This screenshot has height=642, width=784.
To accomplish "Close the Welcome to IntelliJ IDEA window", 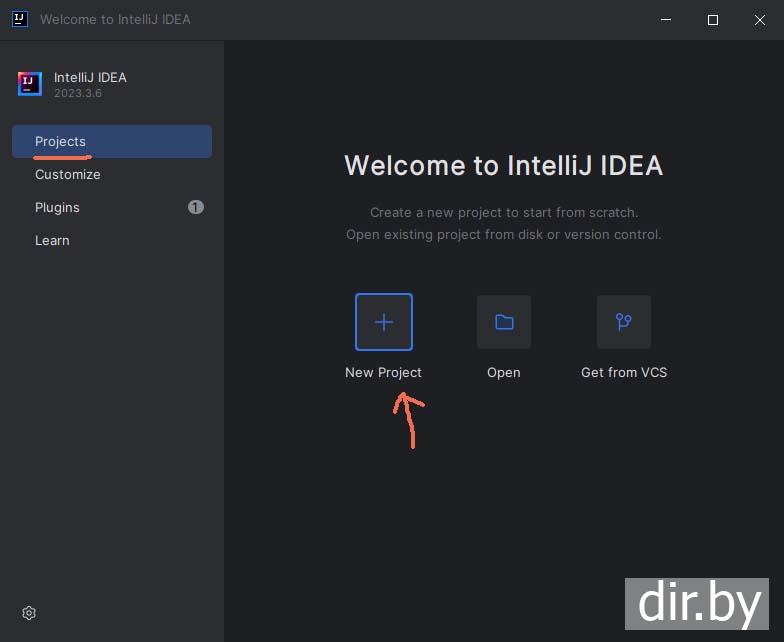I will click(760, 19).
